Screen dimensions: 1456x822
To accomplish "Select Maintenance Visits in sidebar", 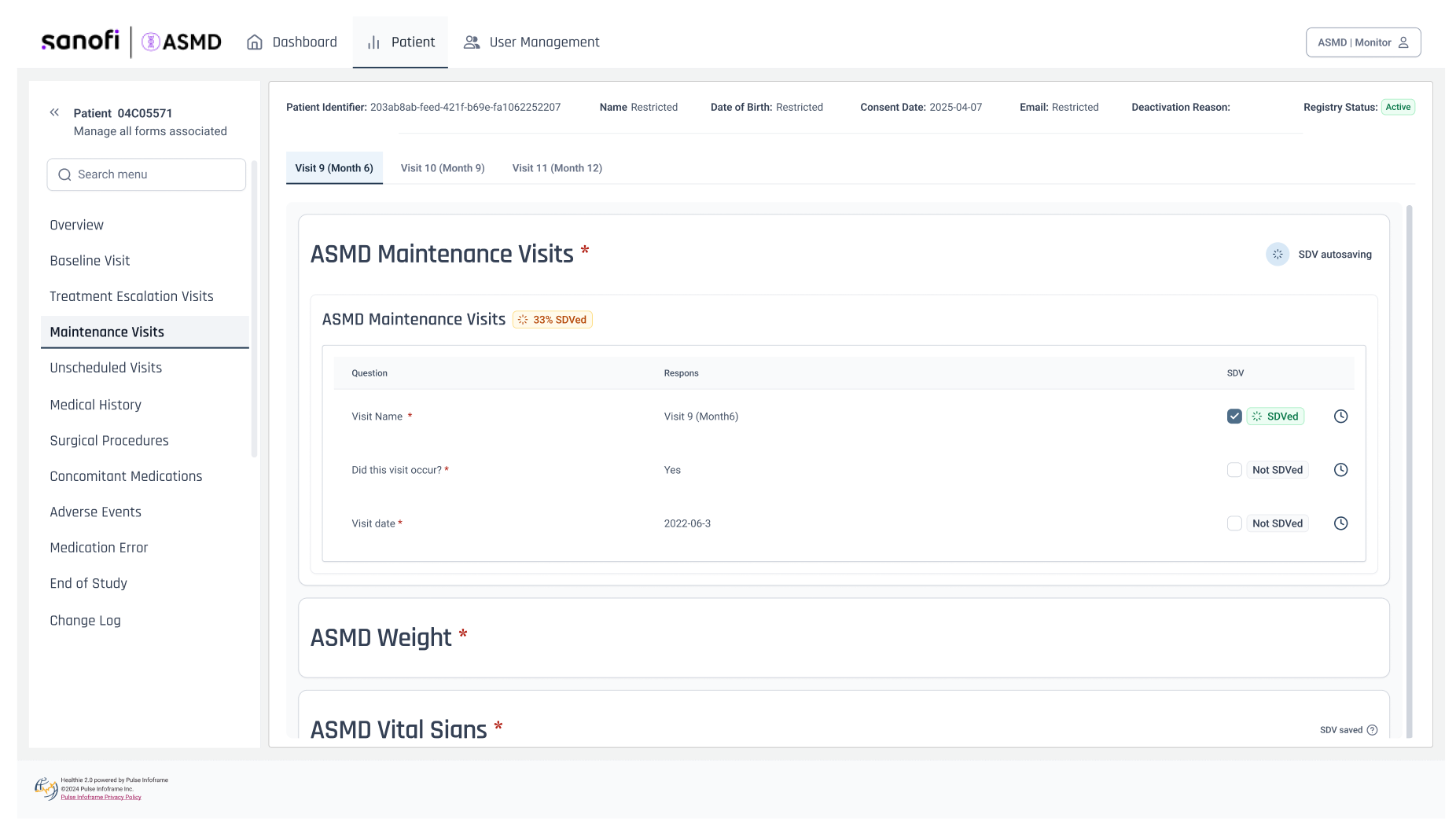I will 145,332.
